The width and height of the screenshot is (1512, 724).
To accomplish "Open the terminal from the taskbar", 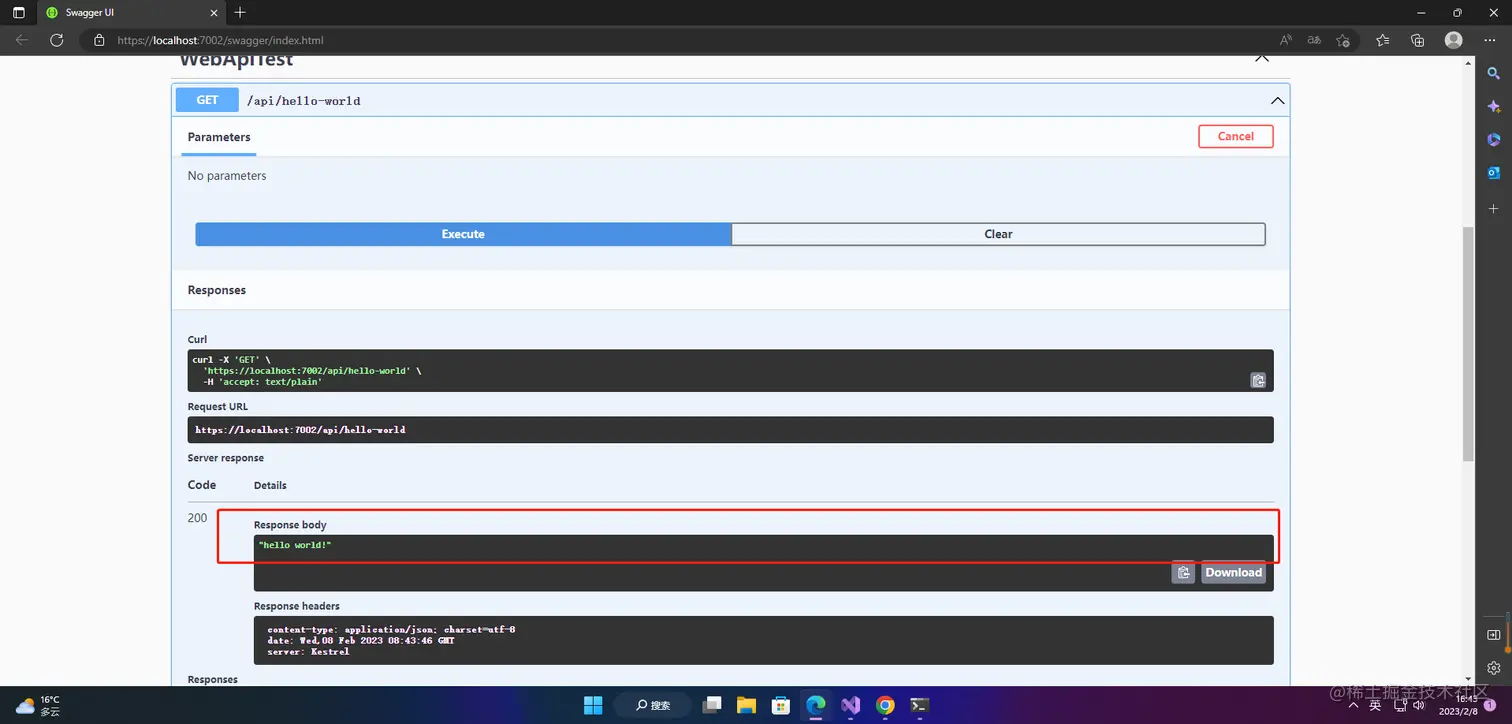I will tap(920, 705).
